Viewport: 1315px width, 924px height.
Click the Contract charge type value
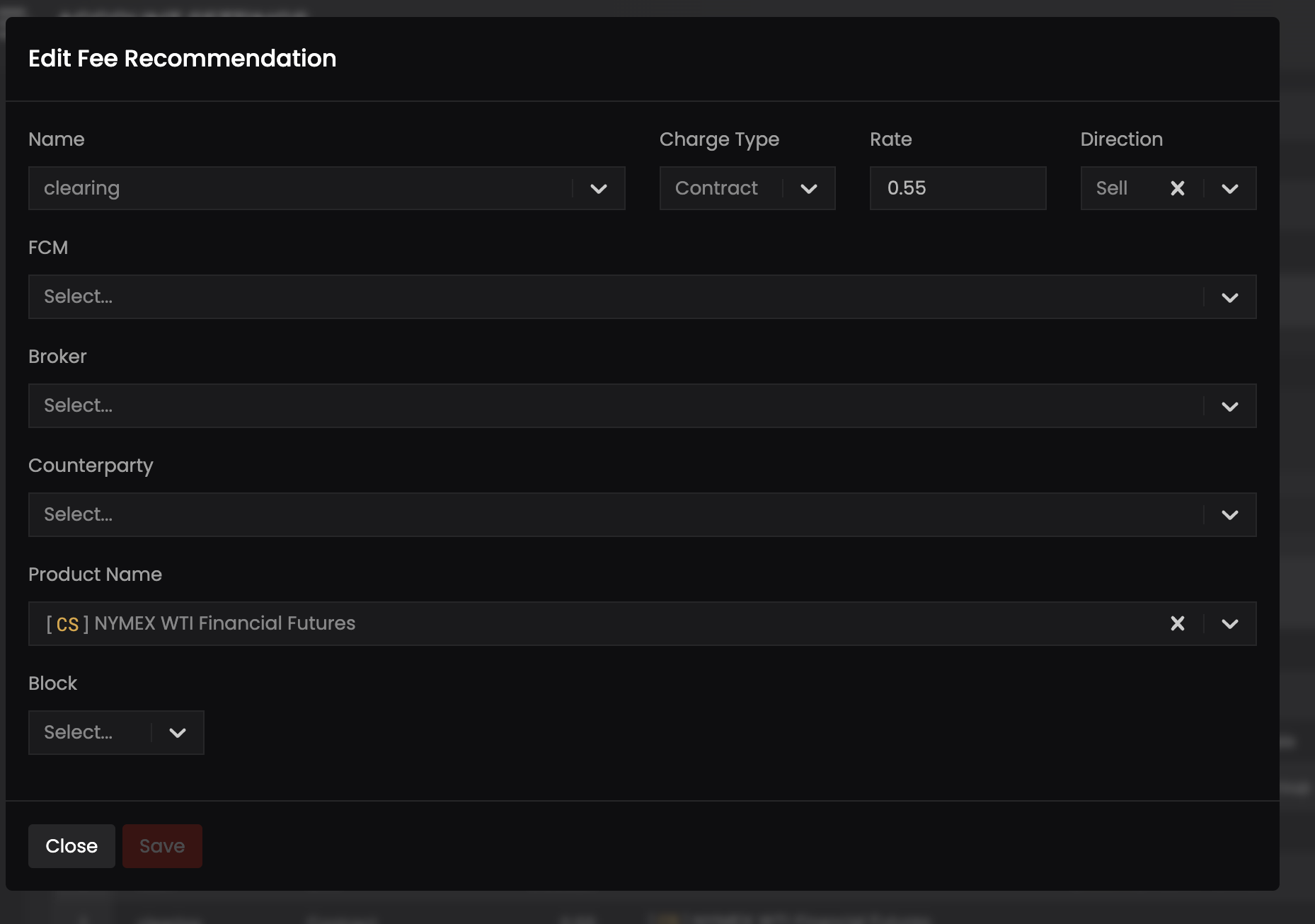716,188
